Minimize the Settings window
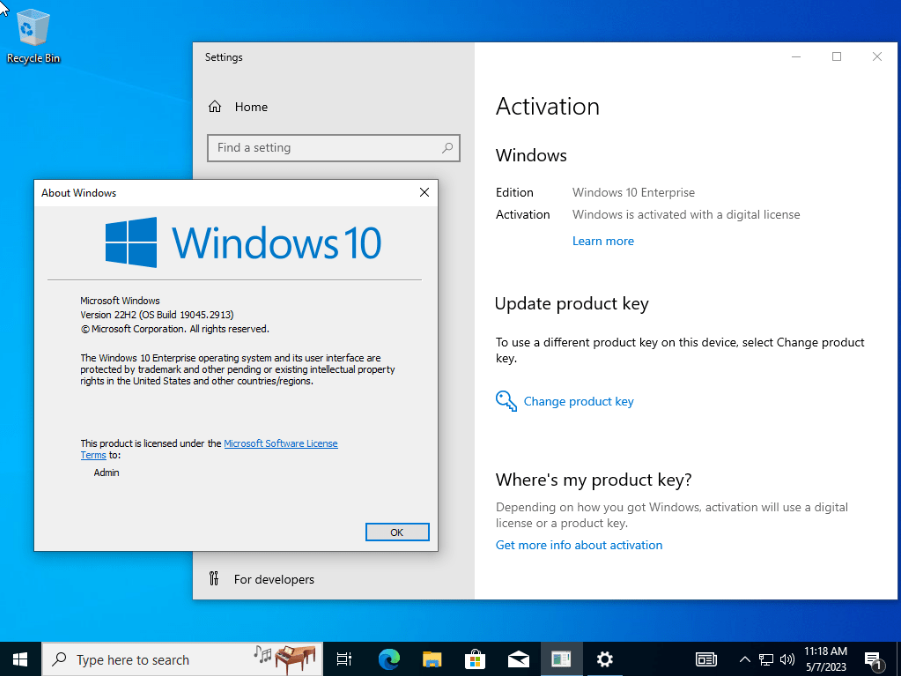 pyautogui.click(x=796, y=56)
